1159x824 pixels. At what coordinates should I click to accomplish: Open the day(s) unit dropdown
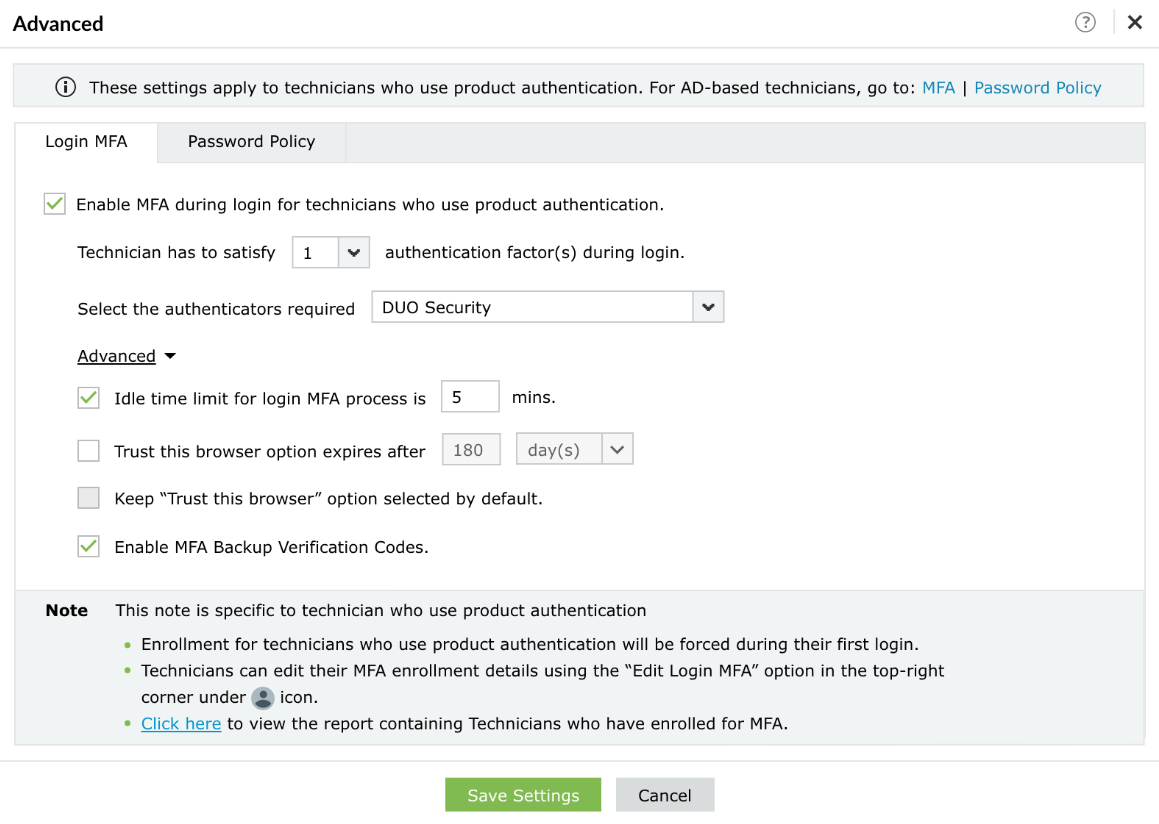coord(575,450)
